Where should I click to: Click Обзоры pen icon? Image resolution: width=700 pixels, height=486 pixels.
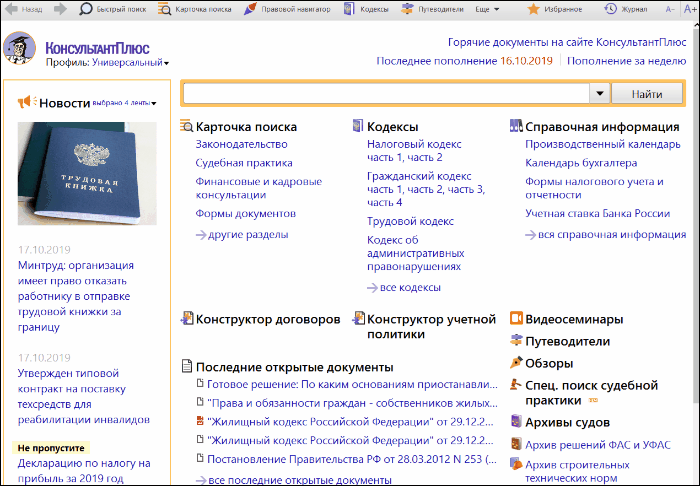click(x=516, y=362)
